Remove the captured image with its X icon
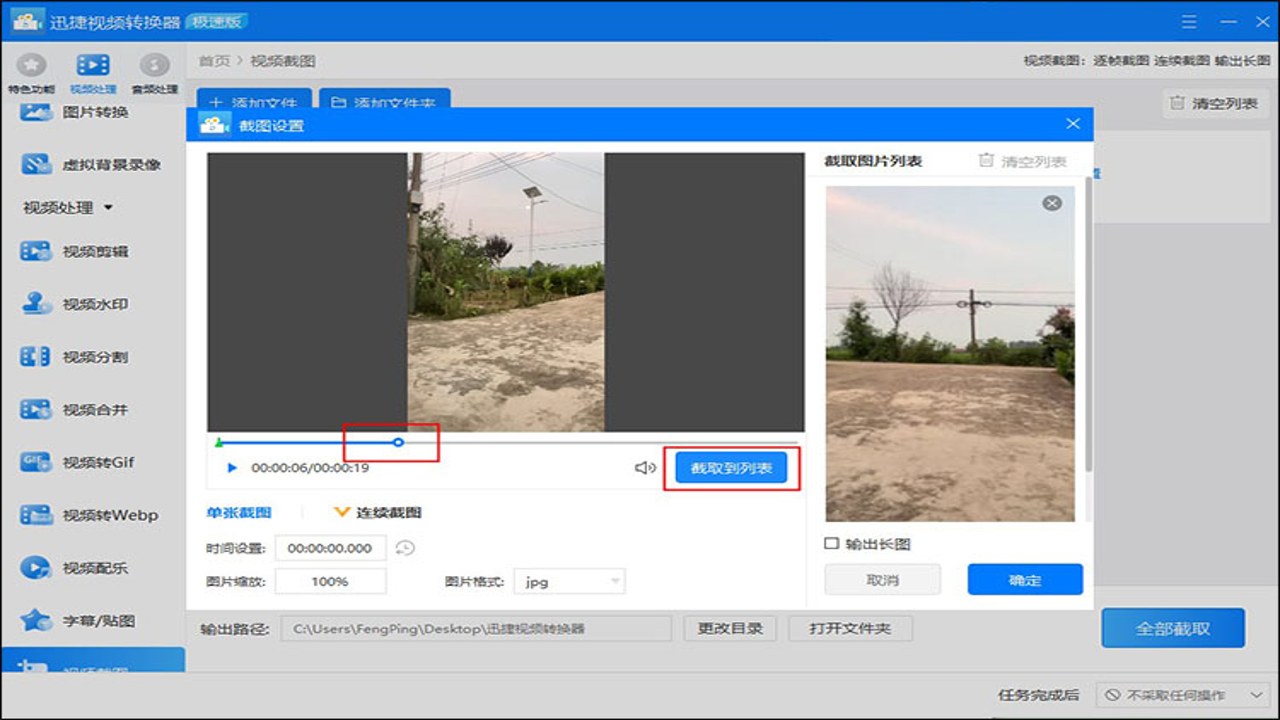The image size is (1280, 720). pyautogui.click(x=1052, y=203)
